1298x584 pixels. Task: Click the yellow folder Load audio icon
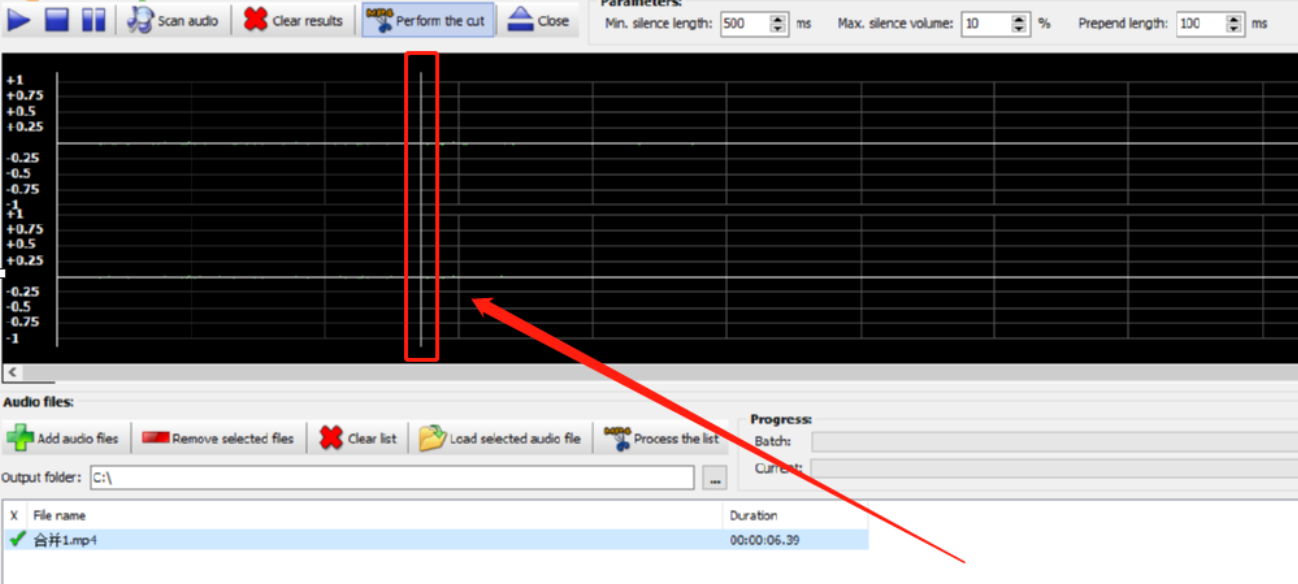point(432,438)
